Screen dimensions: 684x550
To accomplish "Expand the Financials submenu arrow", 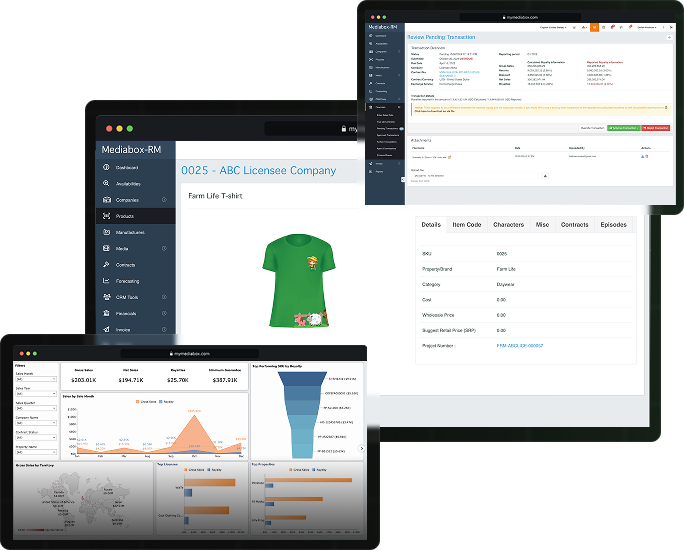I will [164, 313].
